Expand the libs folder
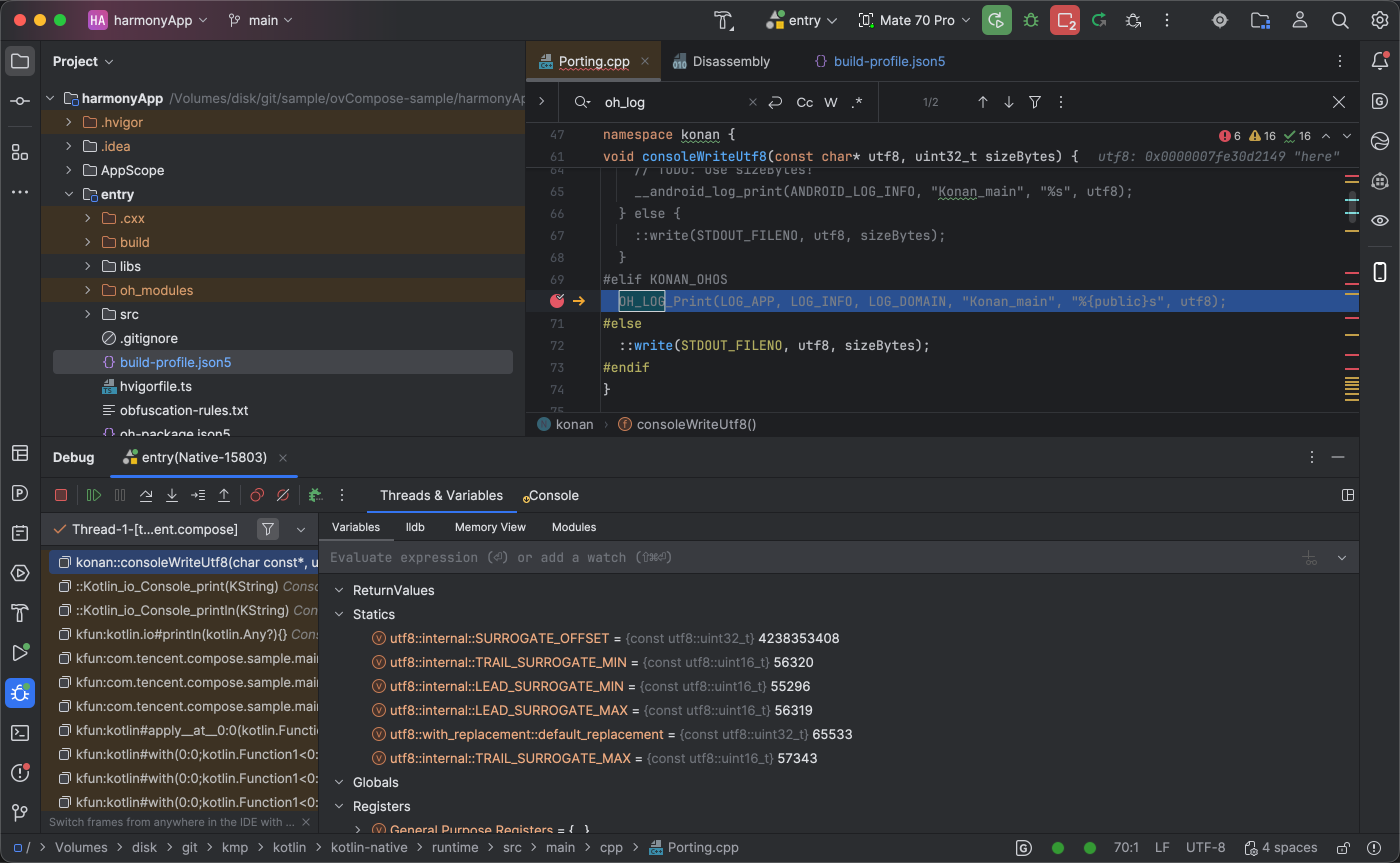1400x863 pixels. [x=87, y=266]
